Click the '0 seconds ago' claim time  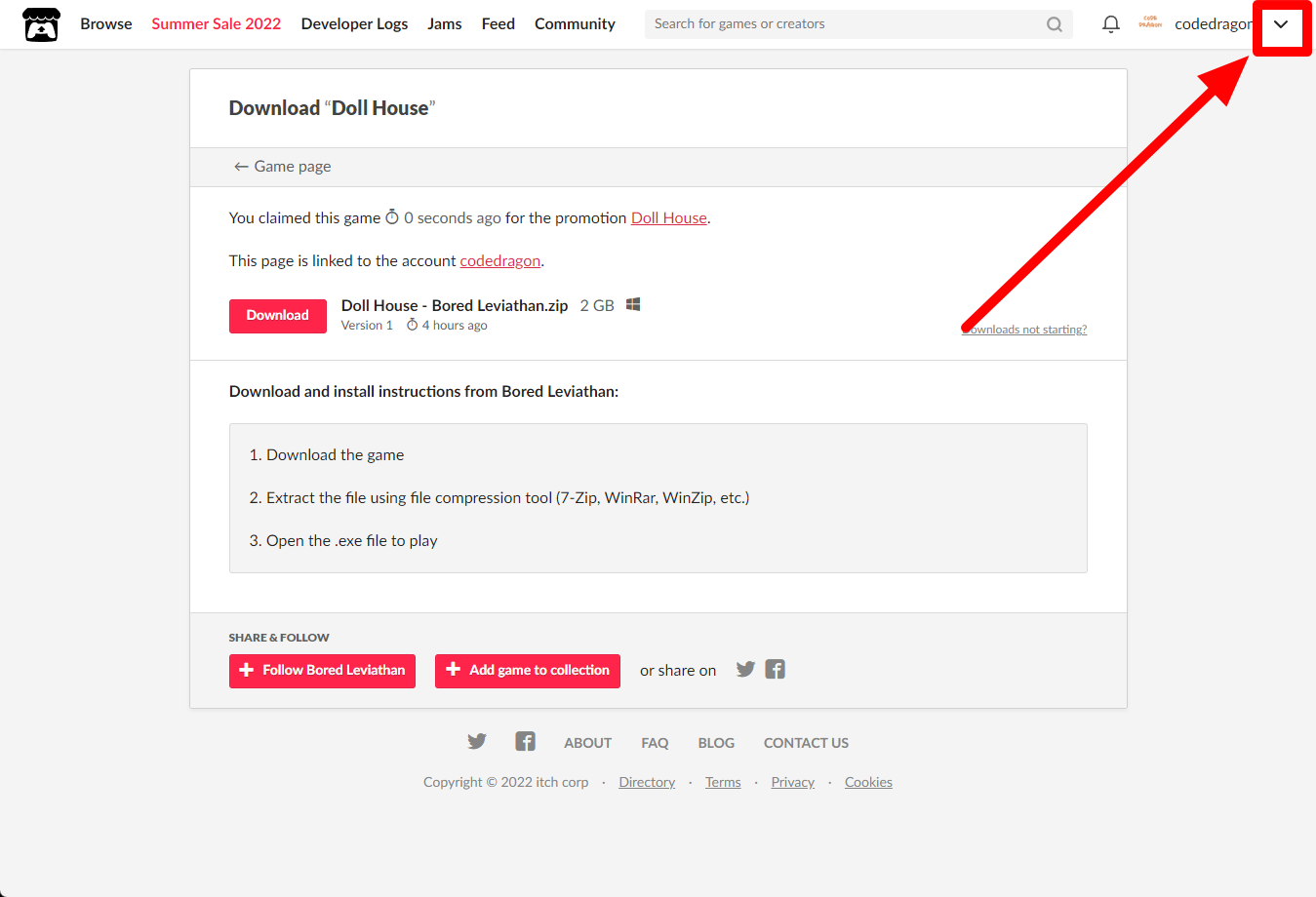[443, 218]
